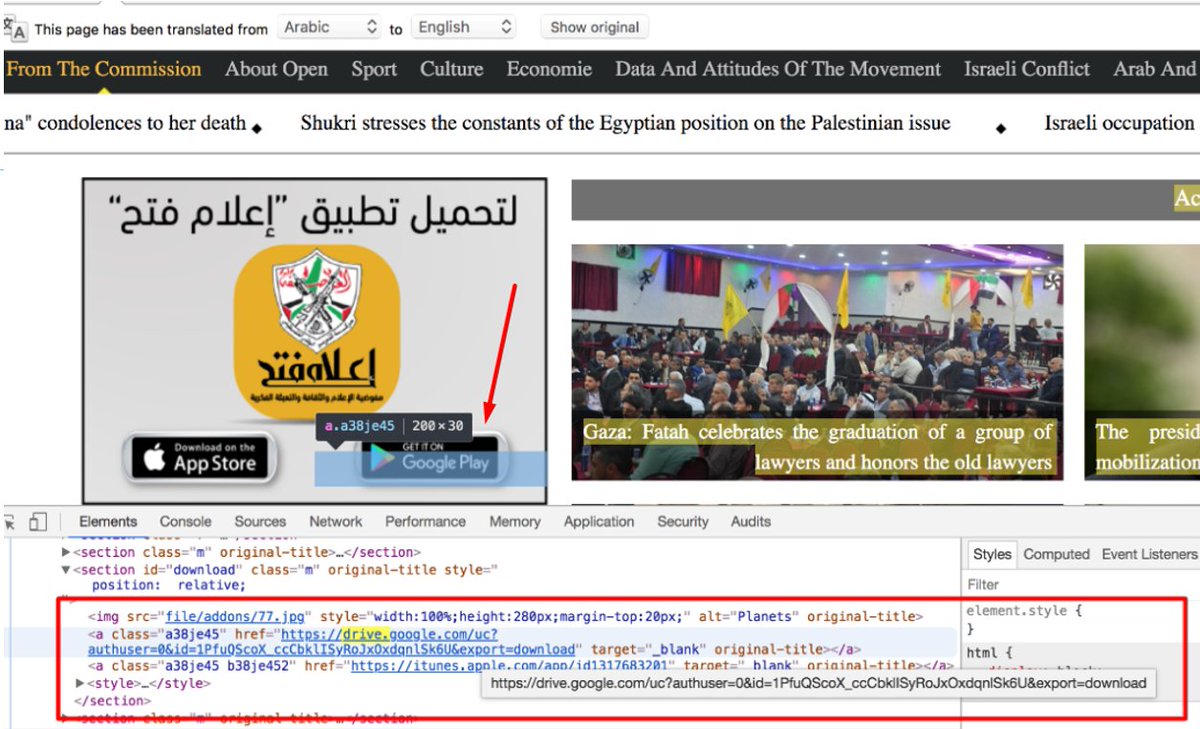Click the element.style rule in Styles
1200x729 pixels.
[1024, 611]
